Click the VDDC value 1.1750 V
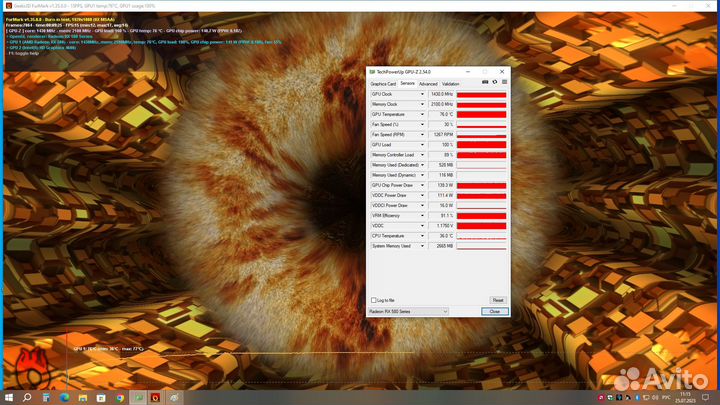This screenshot has height=405, width=720. pyautogui.click(x=441, y=225)
